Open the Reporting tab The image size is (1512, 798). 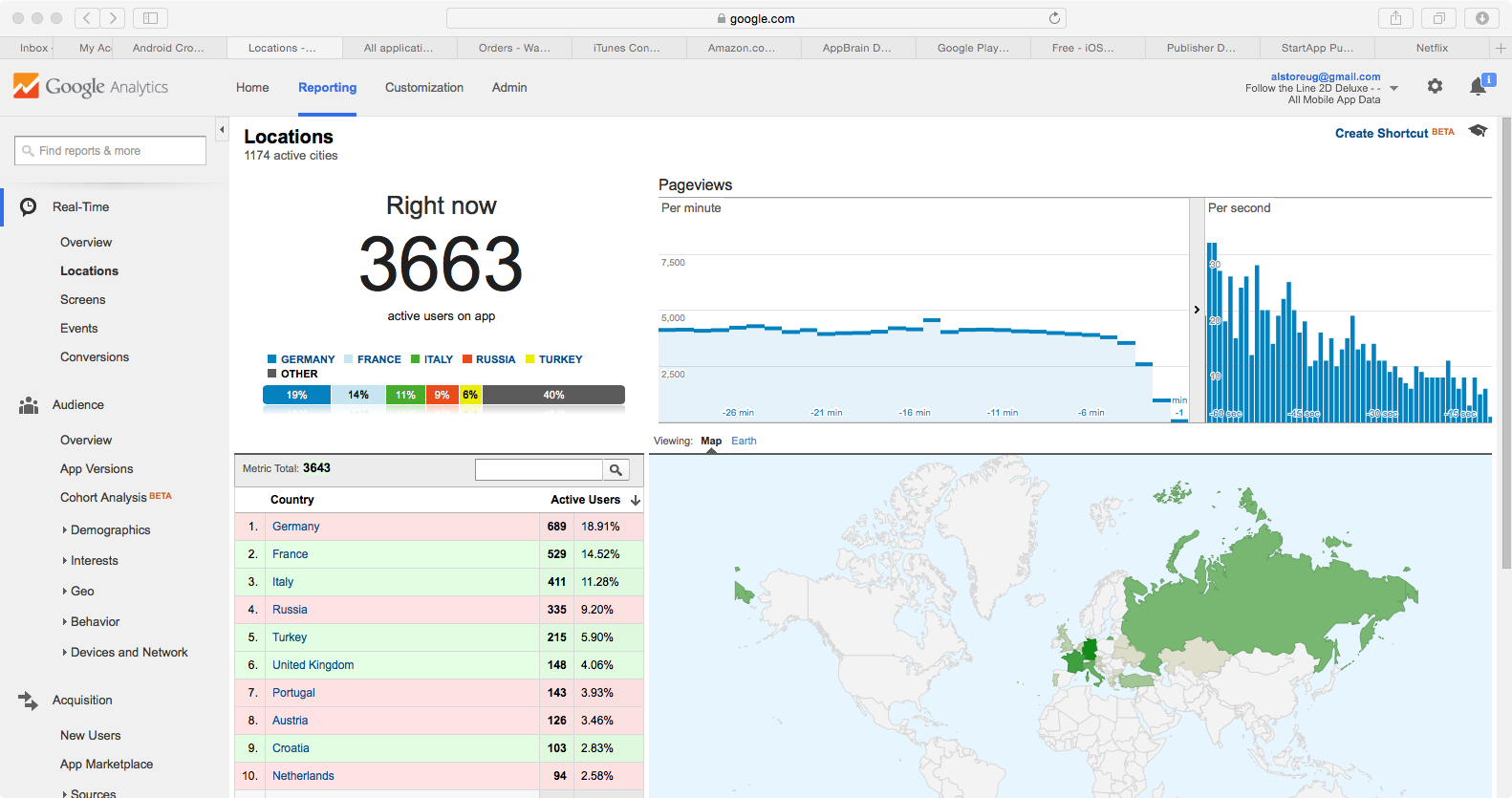[327, 87]
